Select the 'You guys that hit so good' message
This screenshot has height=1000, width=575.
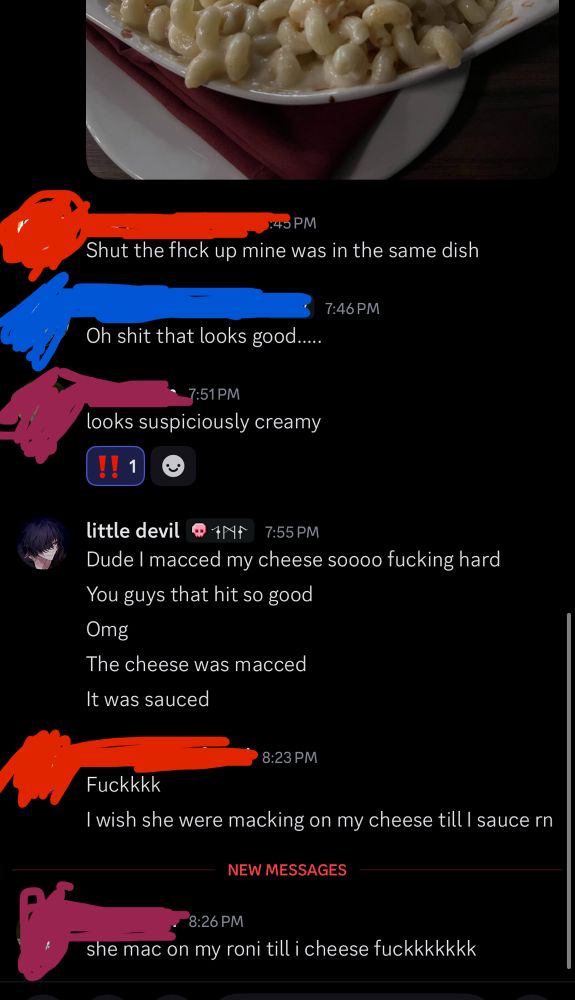(x=200, y=594)
